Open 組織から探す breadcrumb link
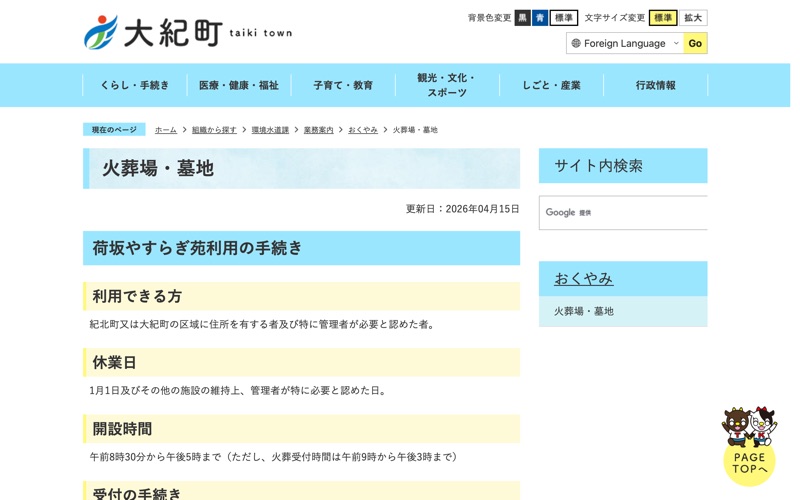800x500 pixels. [214, 130]
